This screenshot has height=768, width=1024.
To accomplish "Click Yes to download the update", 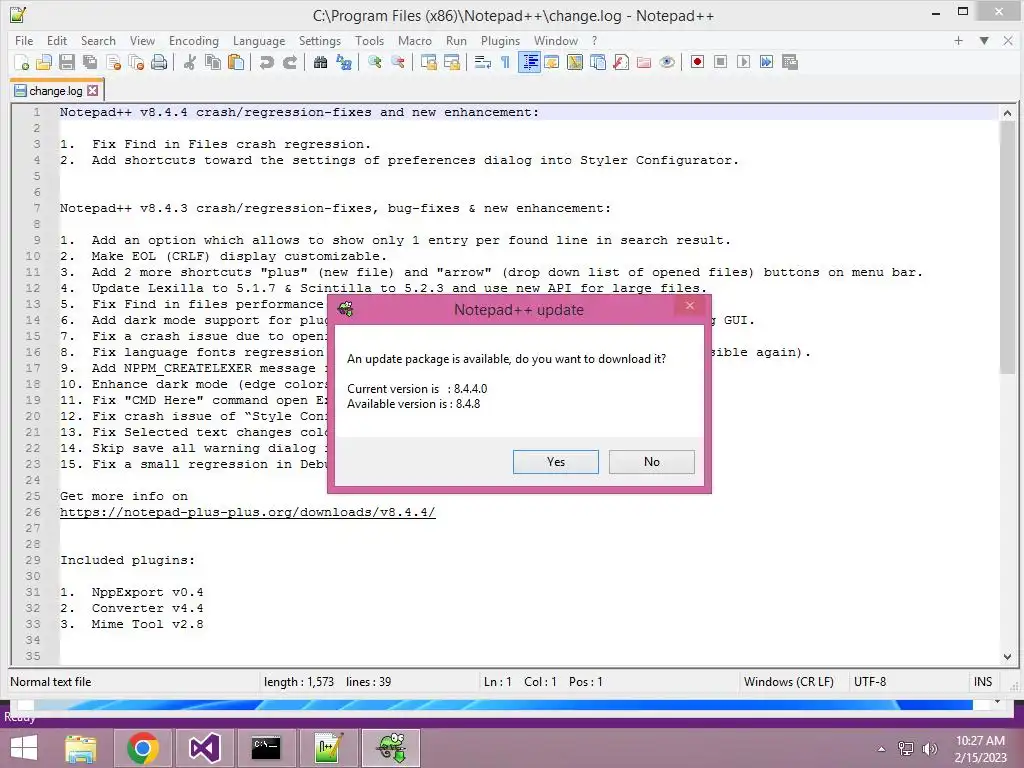I will pyautogui.click(x=556, y=462).
